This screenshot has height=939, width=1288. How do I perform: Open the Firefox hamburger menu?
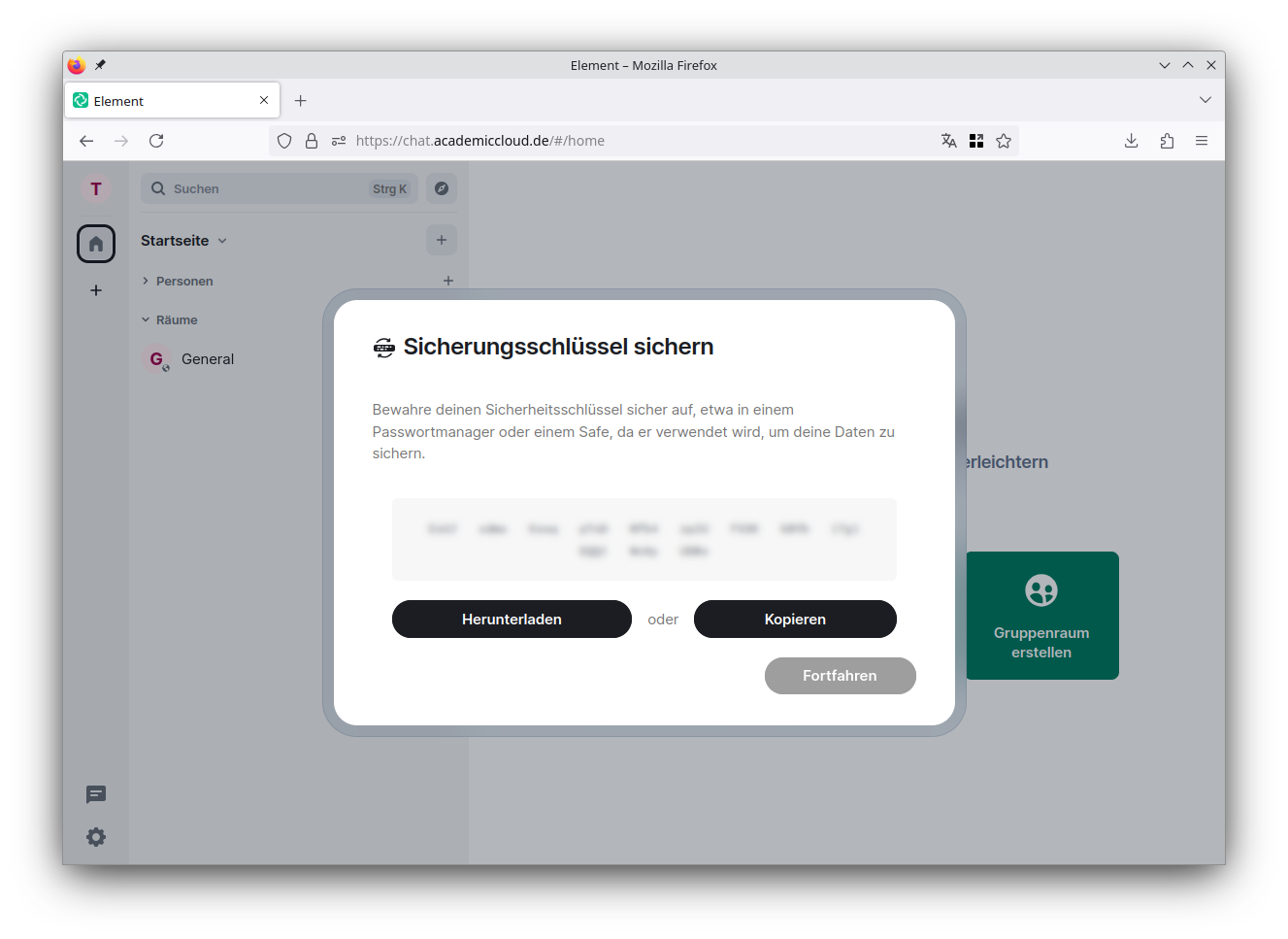click(x=1202, y=141)
